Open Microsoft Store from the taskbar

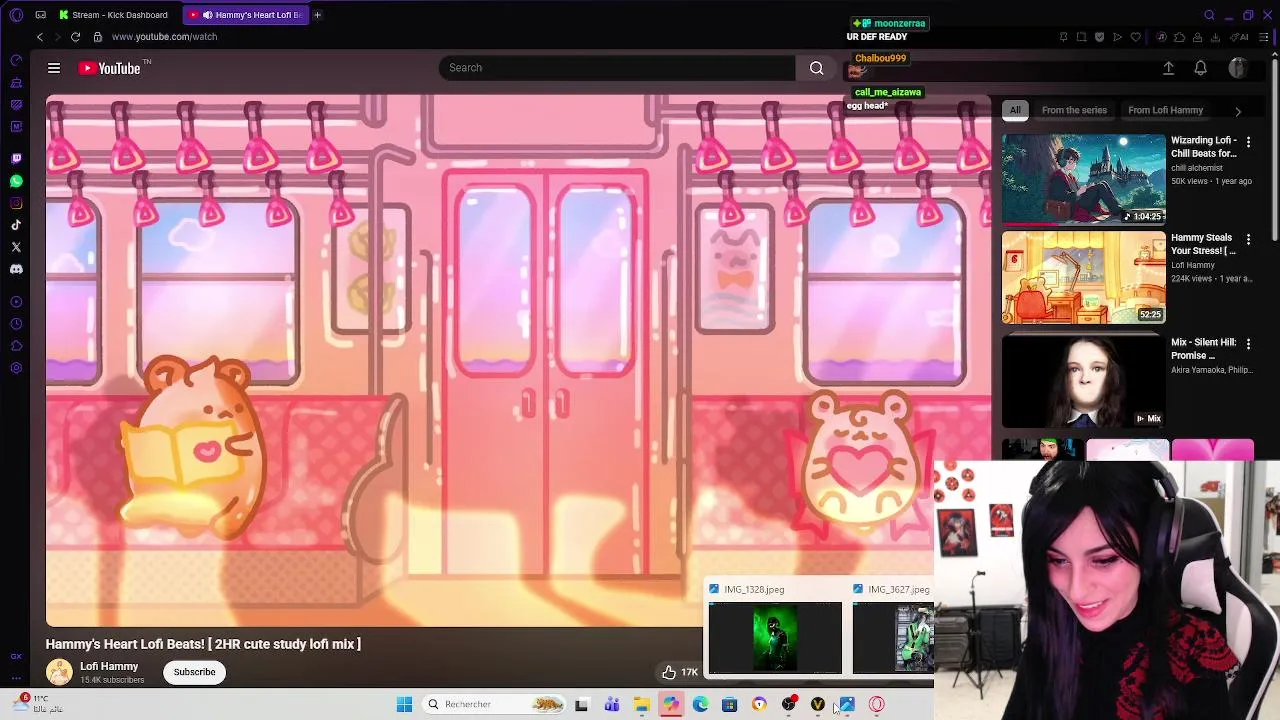(x=729, y=705)
